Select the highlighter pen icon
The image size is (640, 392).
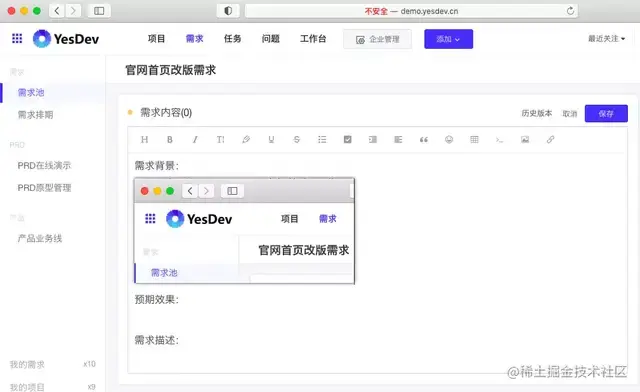point(246,140)
